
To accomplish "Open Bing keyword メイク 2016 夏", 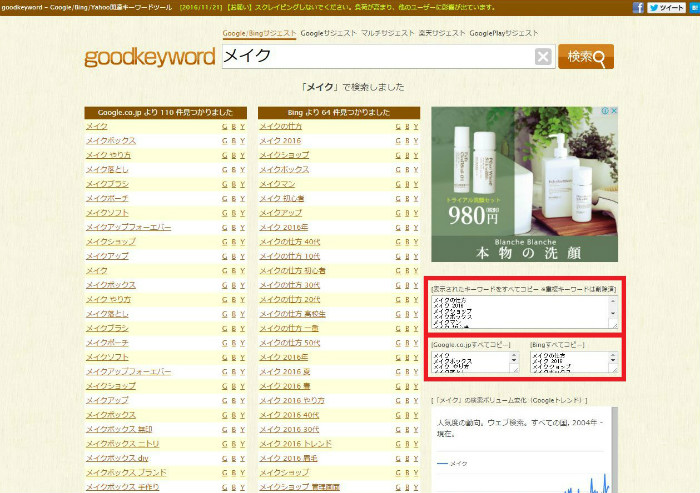I will pyautogui.click(x=285, y=372).
